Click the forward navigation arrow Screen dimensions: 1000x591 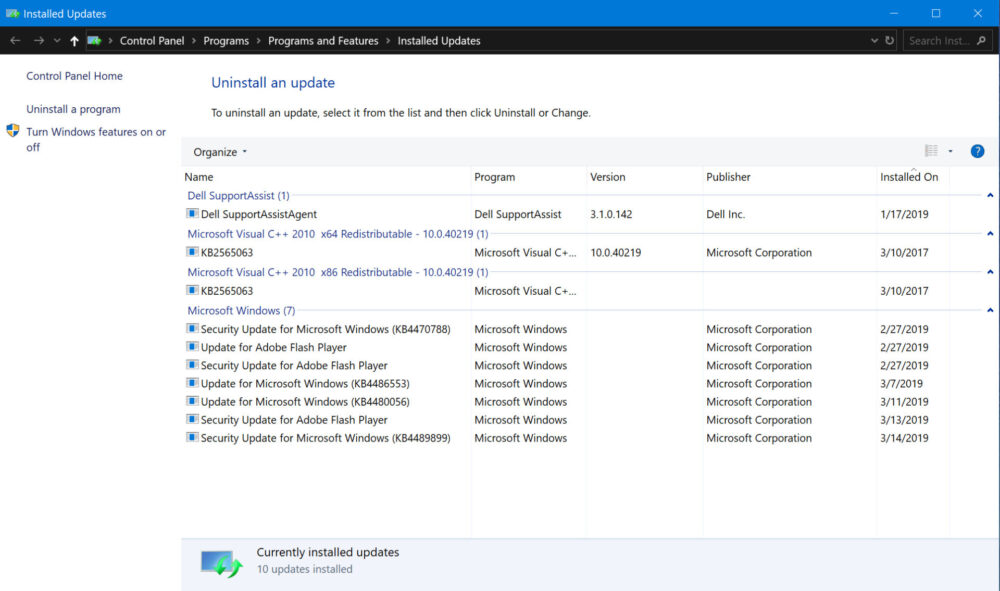pos(37,40)
